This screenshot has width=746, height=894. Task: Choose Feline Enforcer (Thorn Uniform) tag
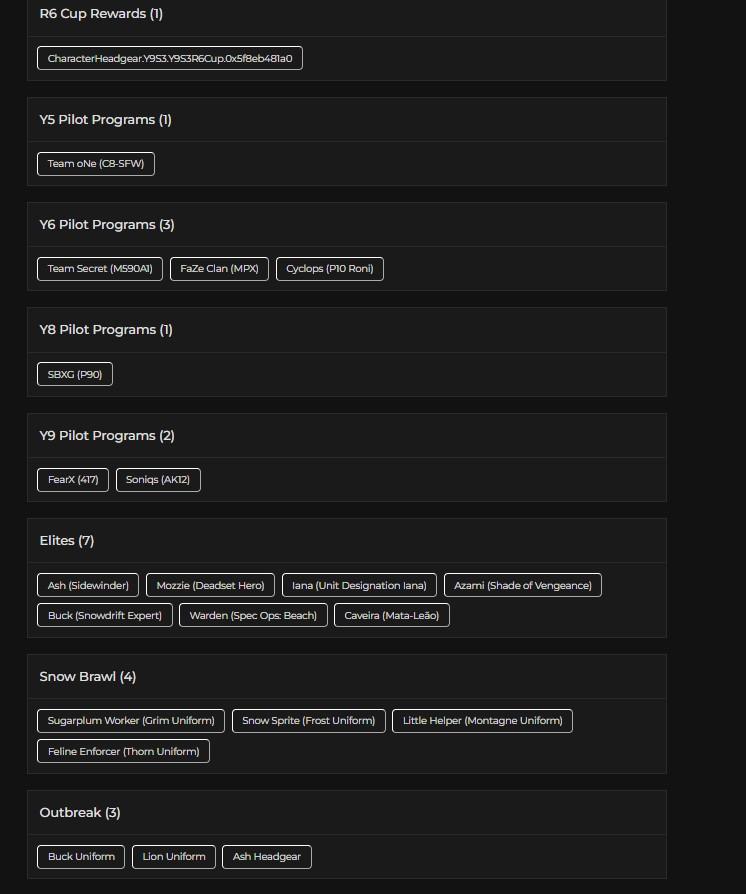[x=123, y=751]
